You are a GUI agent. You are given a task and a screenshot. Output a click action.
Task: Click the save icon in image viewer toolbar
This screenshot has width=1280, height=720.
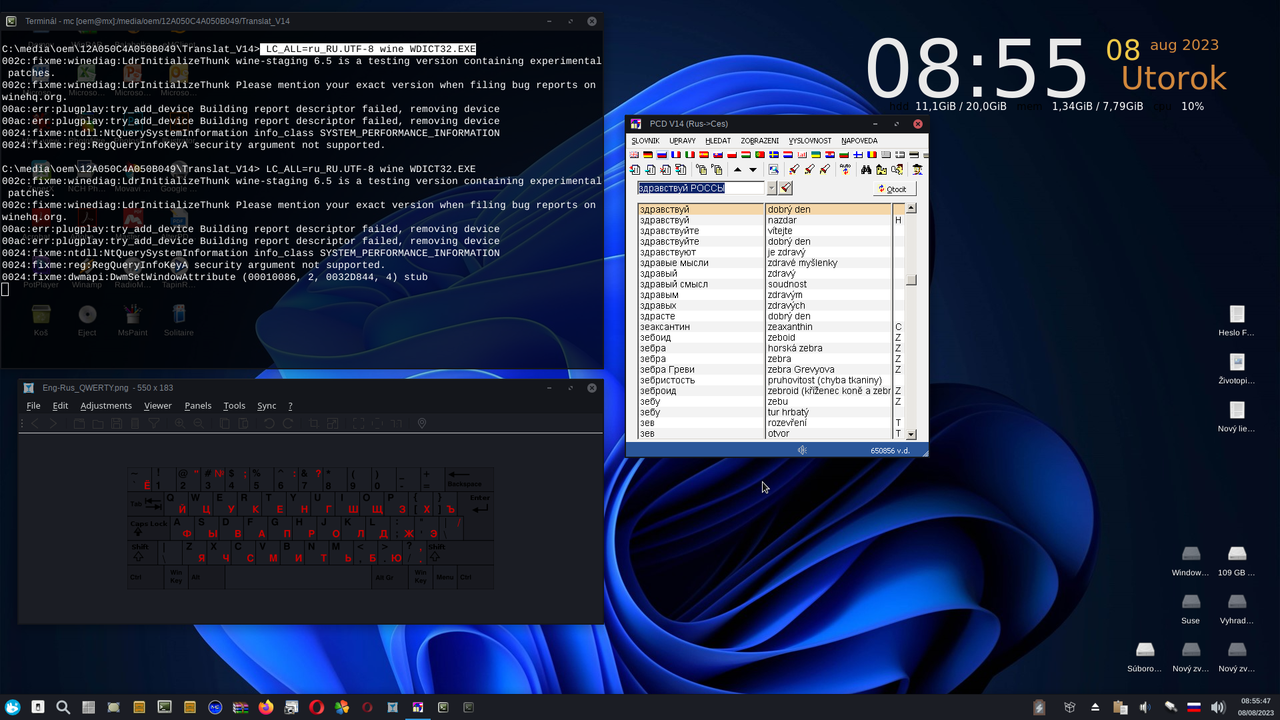[116, 423]
